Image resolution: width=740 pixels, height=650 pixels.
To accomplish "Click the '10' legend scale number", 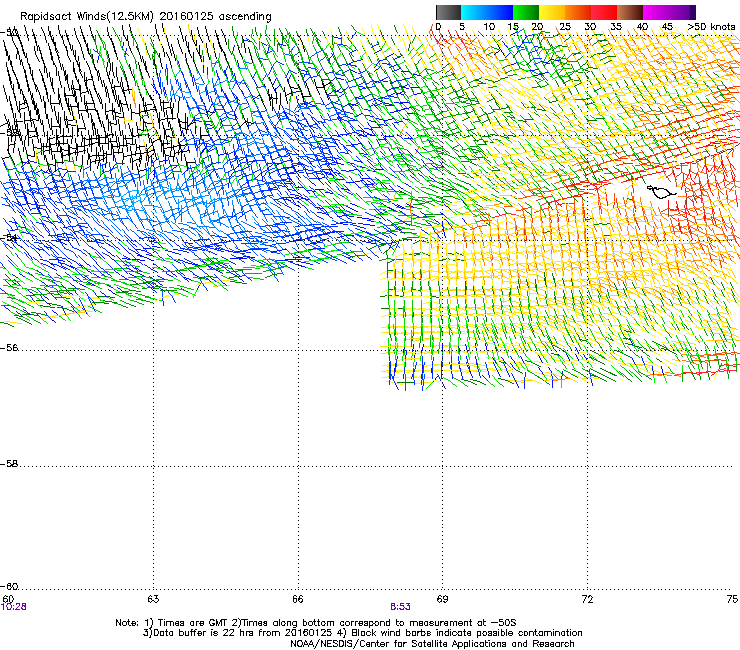I will [x=489, y=27].
